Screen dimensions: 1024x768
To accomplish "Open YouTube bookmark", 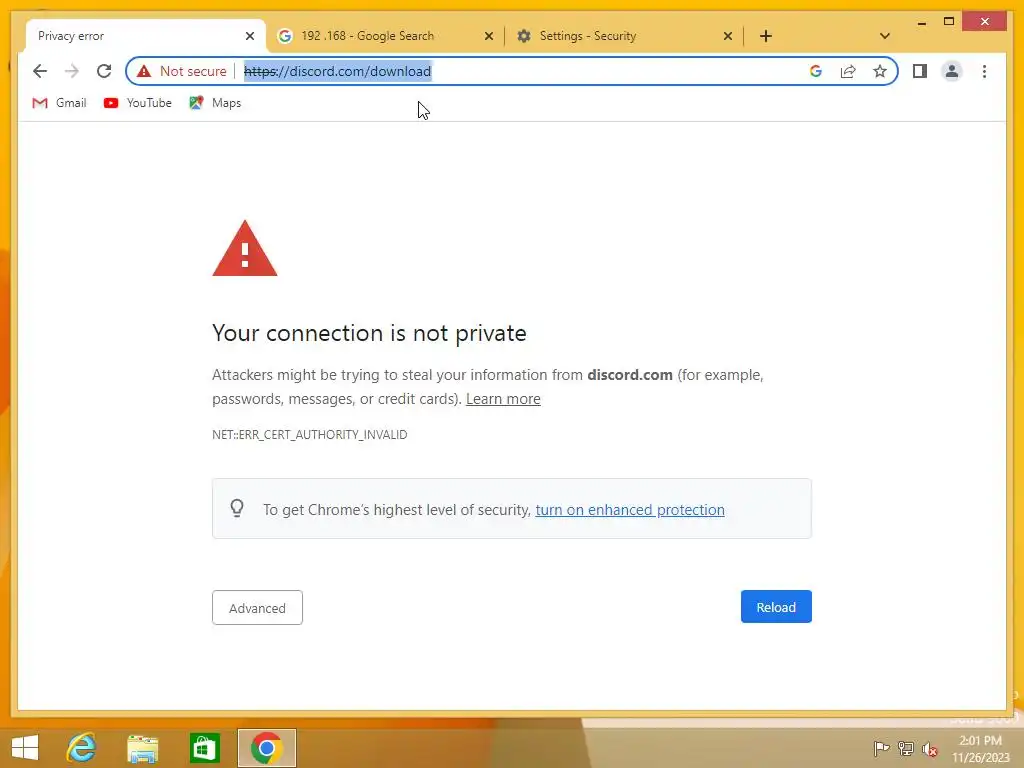I will coord(138,103).
